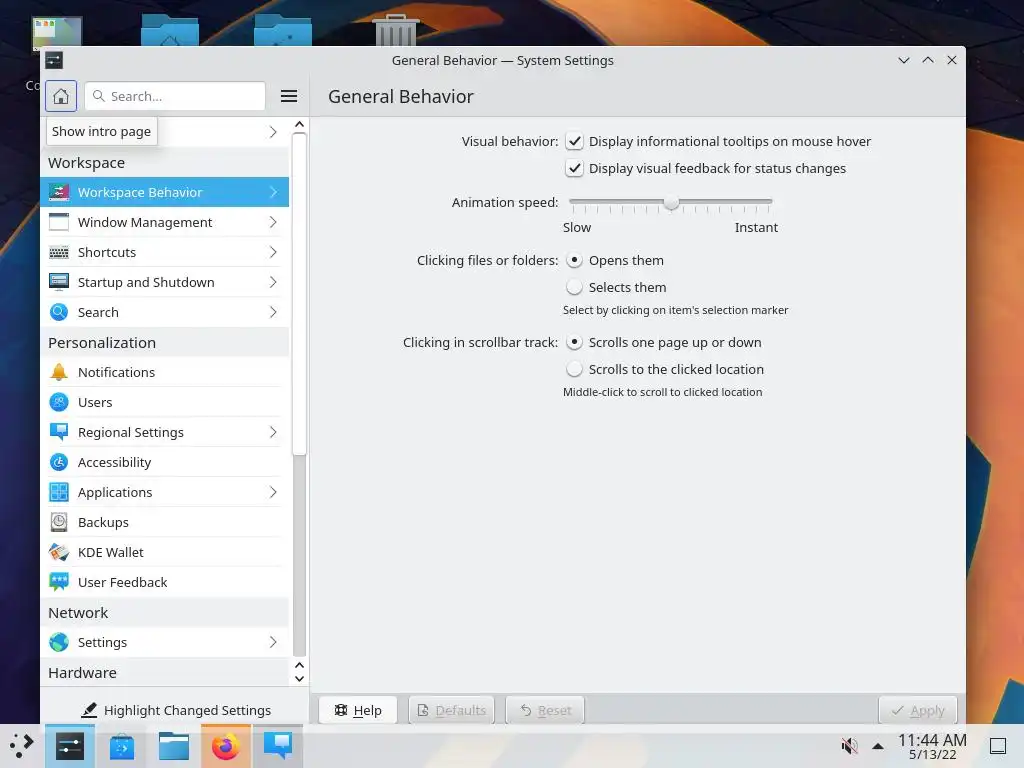Expand network Settings chevron
1024x768 pixels.
point(273,642)
